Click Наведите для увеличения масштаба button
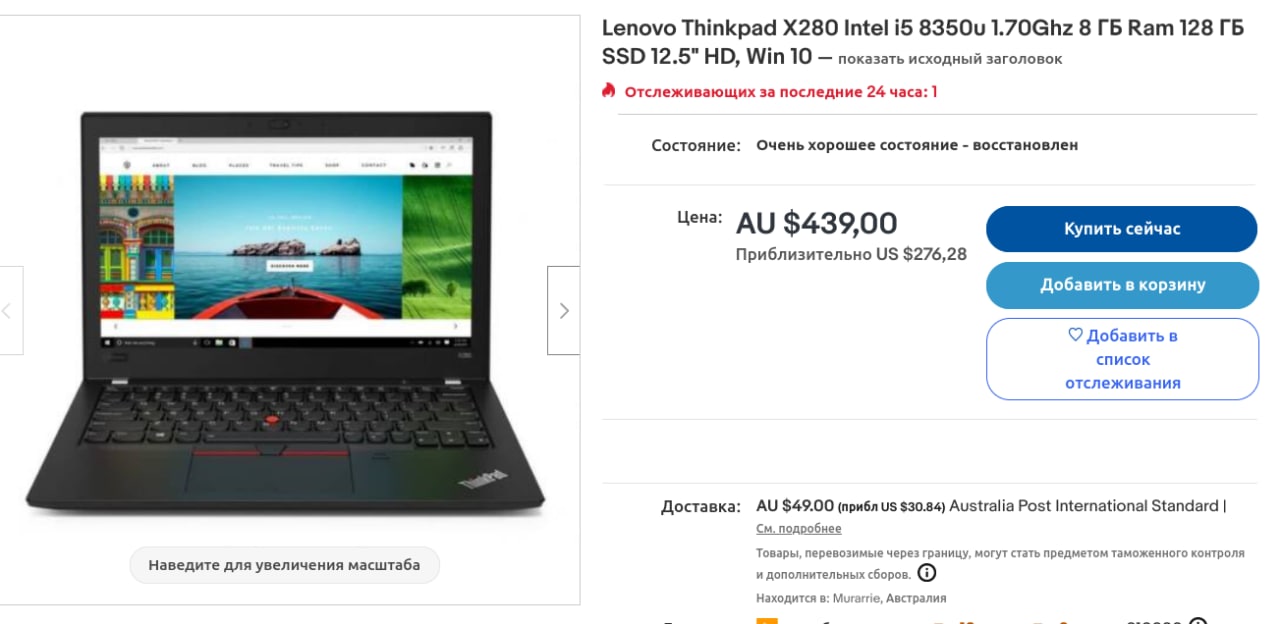The height and width of the screenshot is (624, 1280). [x=284, y=565]
